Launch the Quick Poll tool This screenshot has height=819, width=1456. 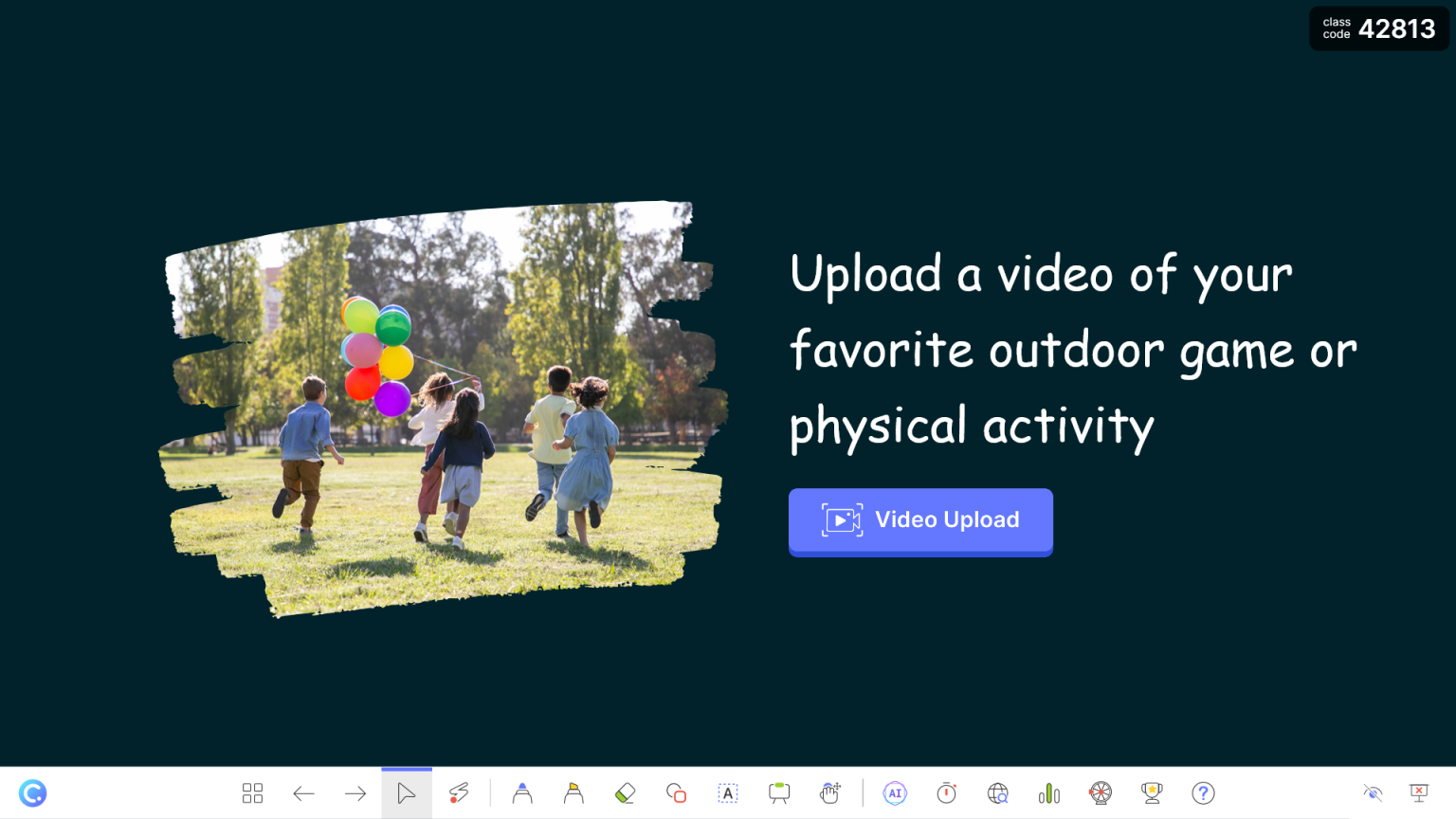tap(1049, 792)
